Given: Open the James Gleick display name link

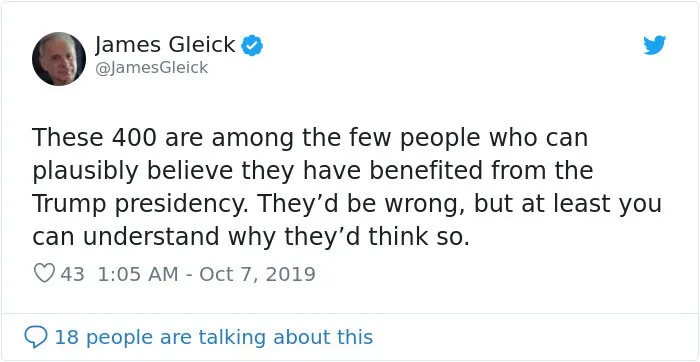Looking at the screenshot, I should [165, 45].
